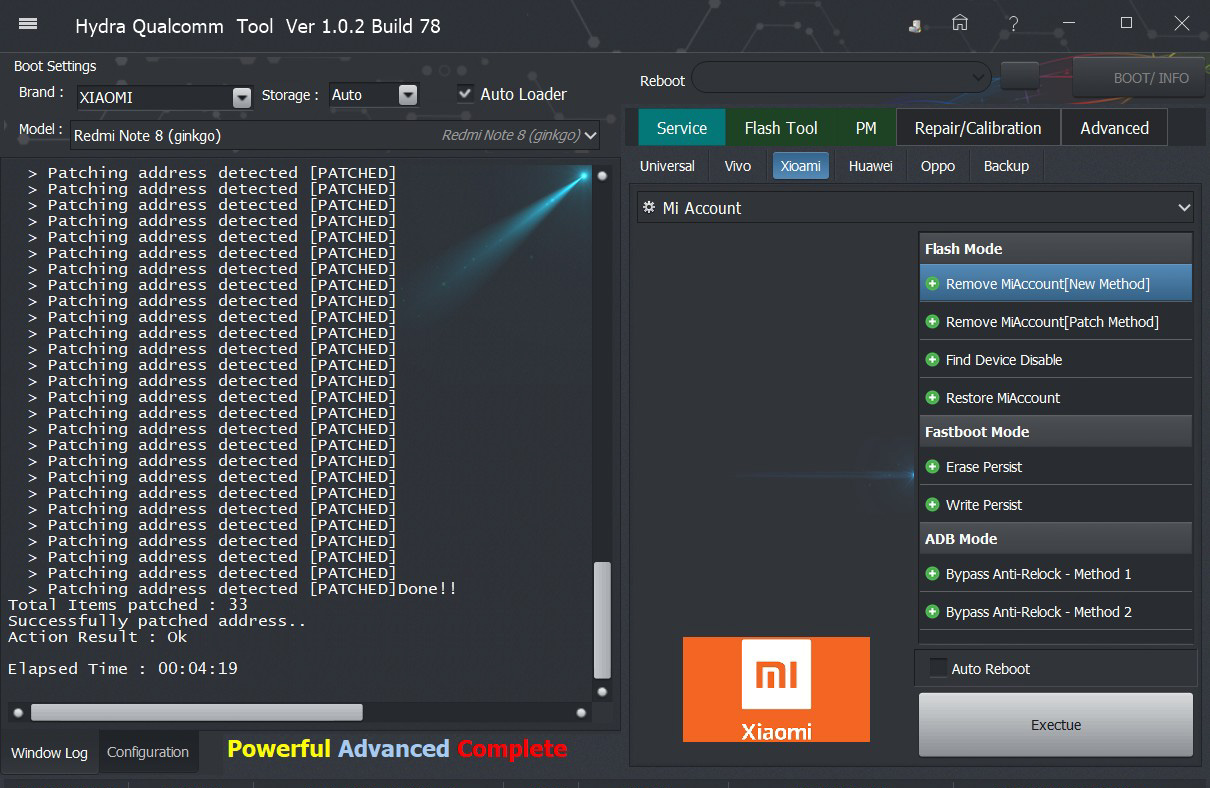The image size is (1210, 788).
Task: Click the log's horizontal scrollbar thumb
Action: [196, 712]
